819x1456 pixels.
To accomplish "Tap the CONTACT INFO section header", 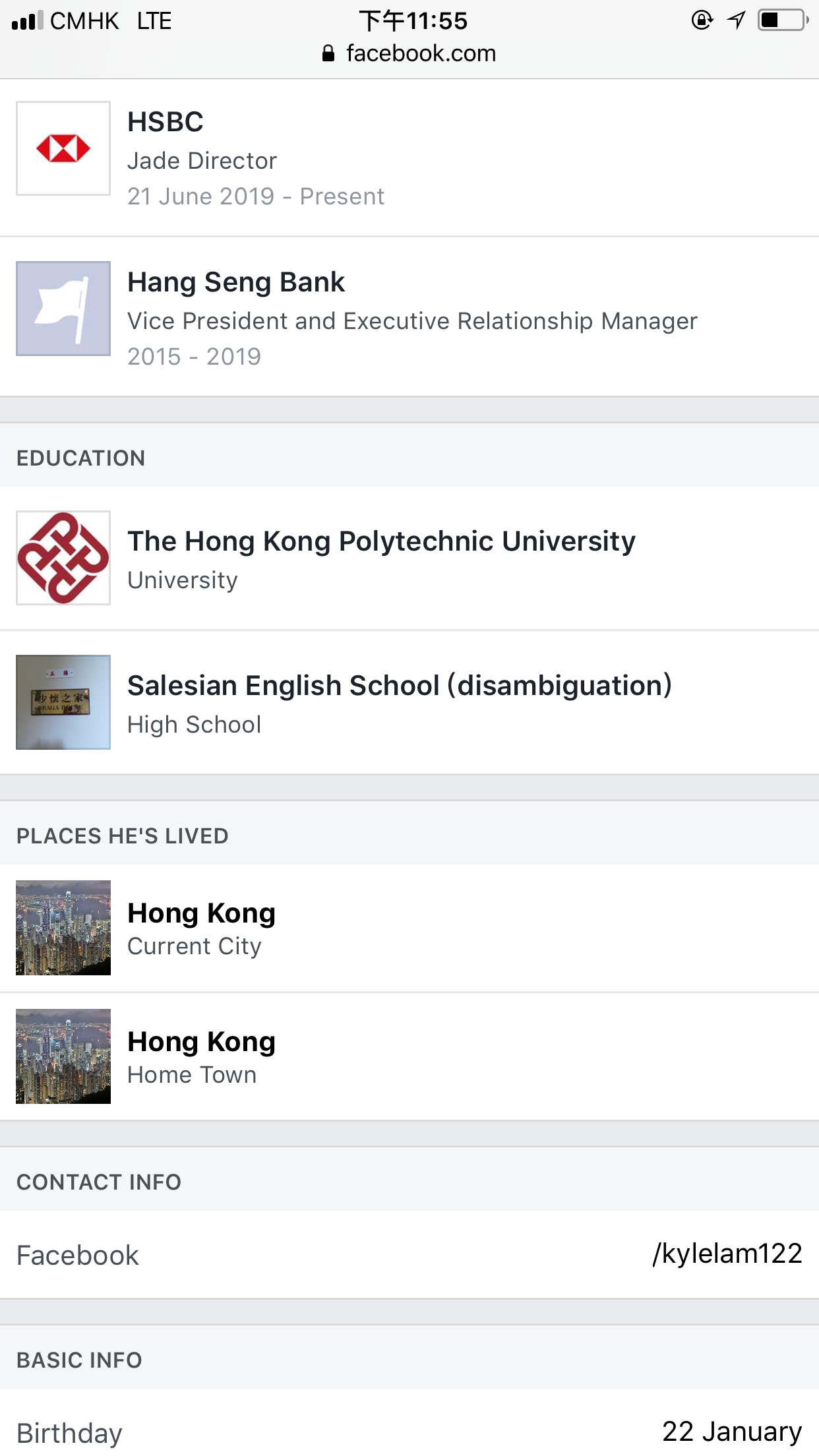I will coord(99,1182).
